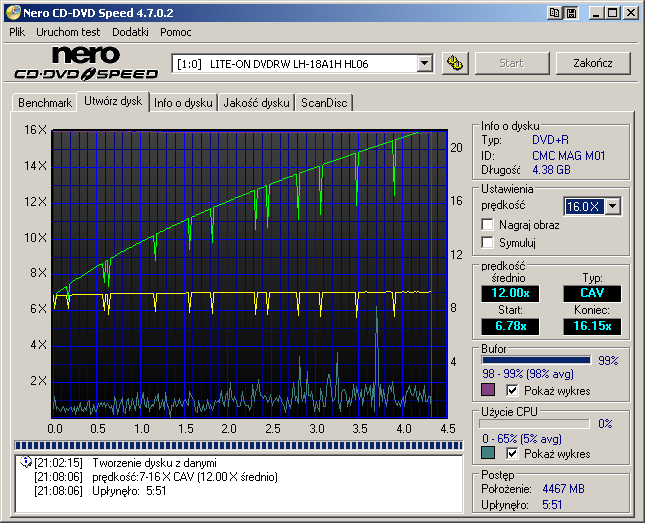Click the Tworzenie dysku z danymi log line
Screen dimensions: 645x523
(125, 463)
